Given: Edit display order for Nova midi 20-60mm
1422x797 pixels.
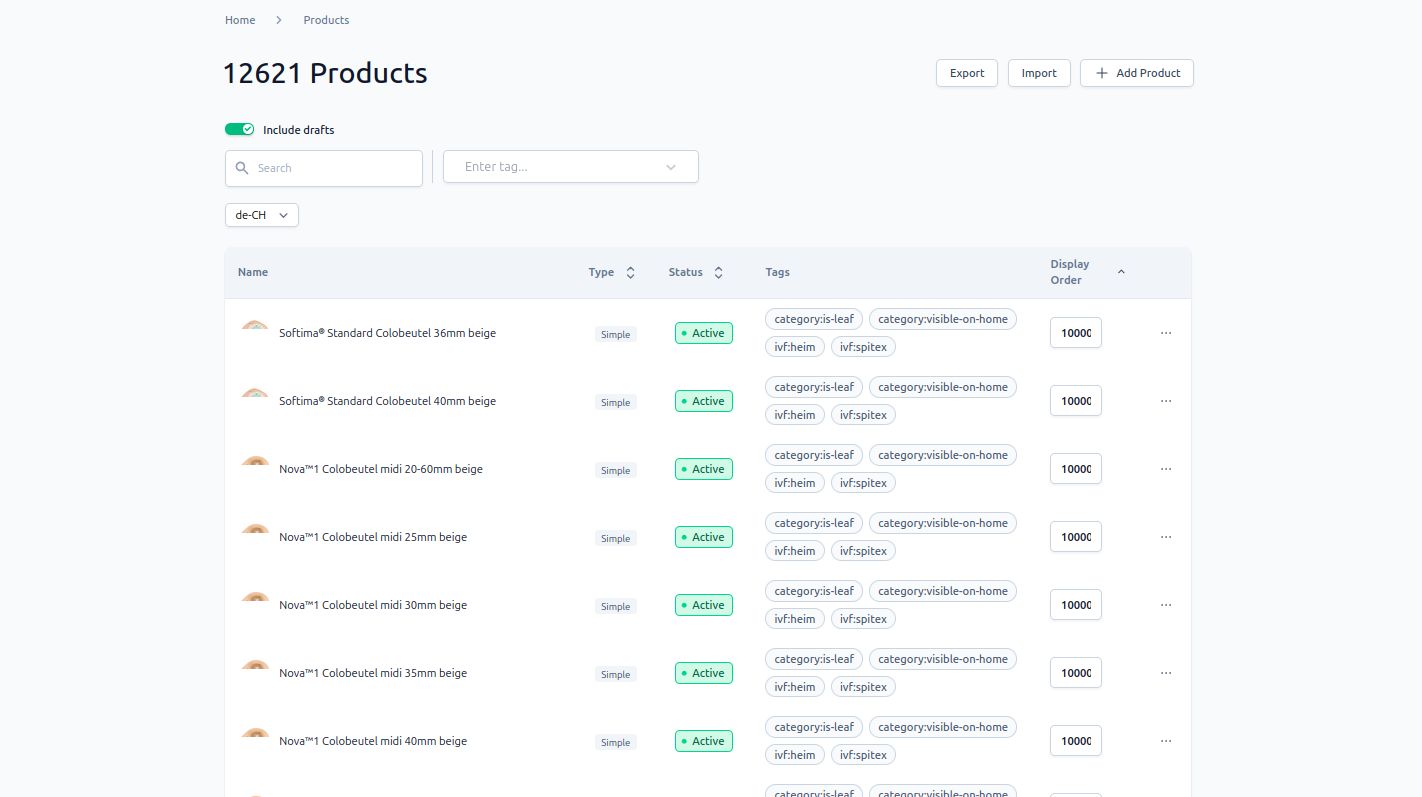Looking at the screenshot, I should point(1076,469).
